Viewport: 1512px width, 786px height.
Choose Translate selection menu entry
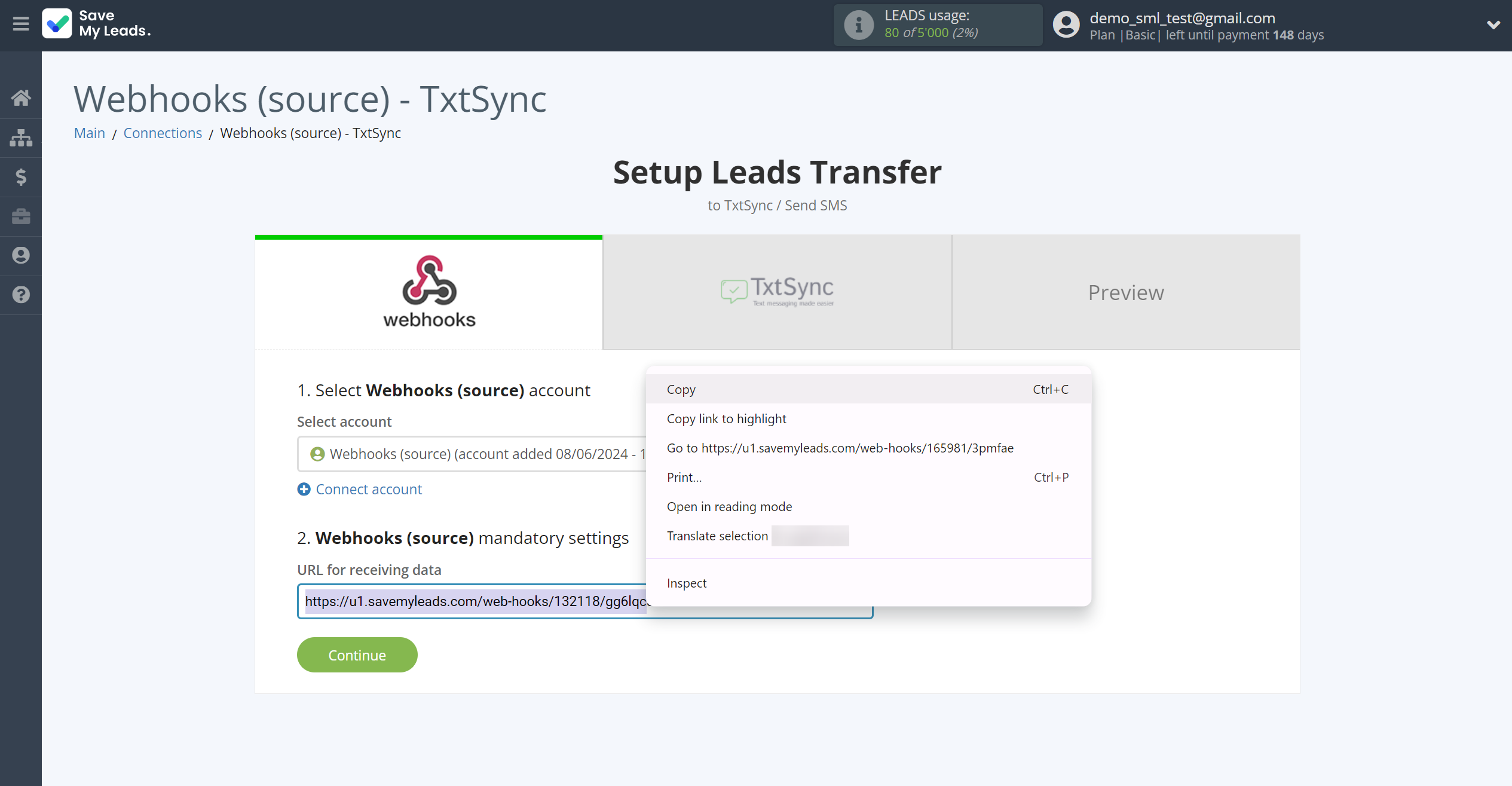pyautogui.click(x=868, y=536)
